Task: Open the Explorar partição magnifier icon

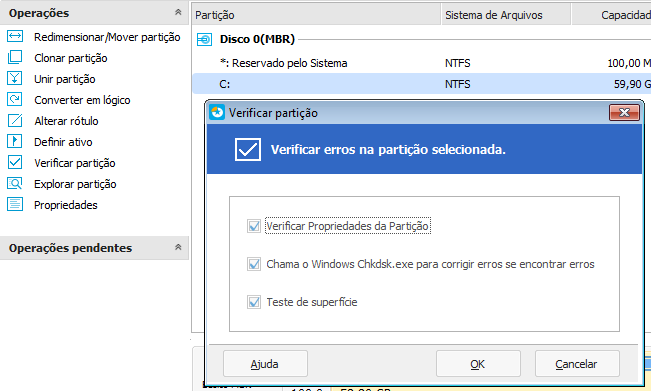Action: point(15,183)
